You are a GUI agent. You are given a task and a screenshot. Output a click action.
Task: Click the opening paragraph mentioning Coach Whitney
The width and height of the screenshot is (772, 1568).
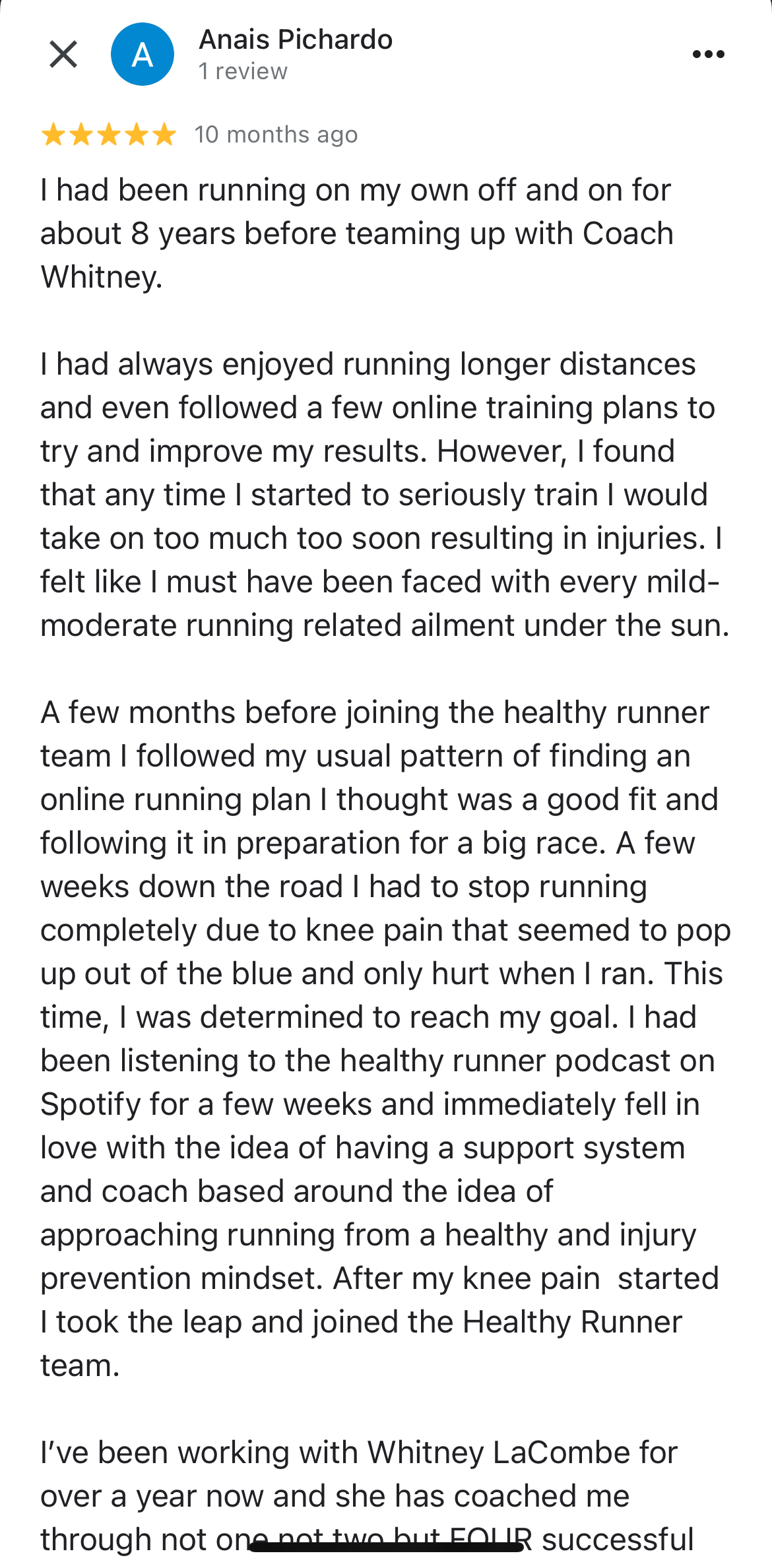356,234
